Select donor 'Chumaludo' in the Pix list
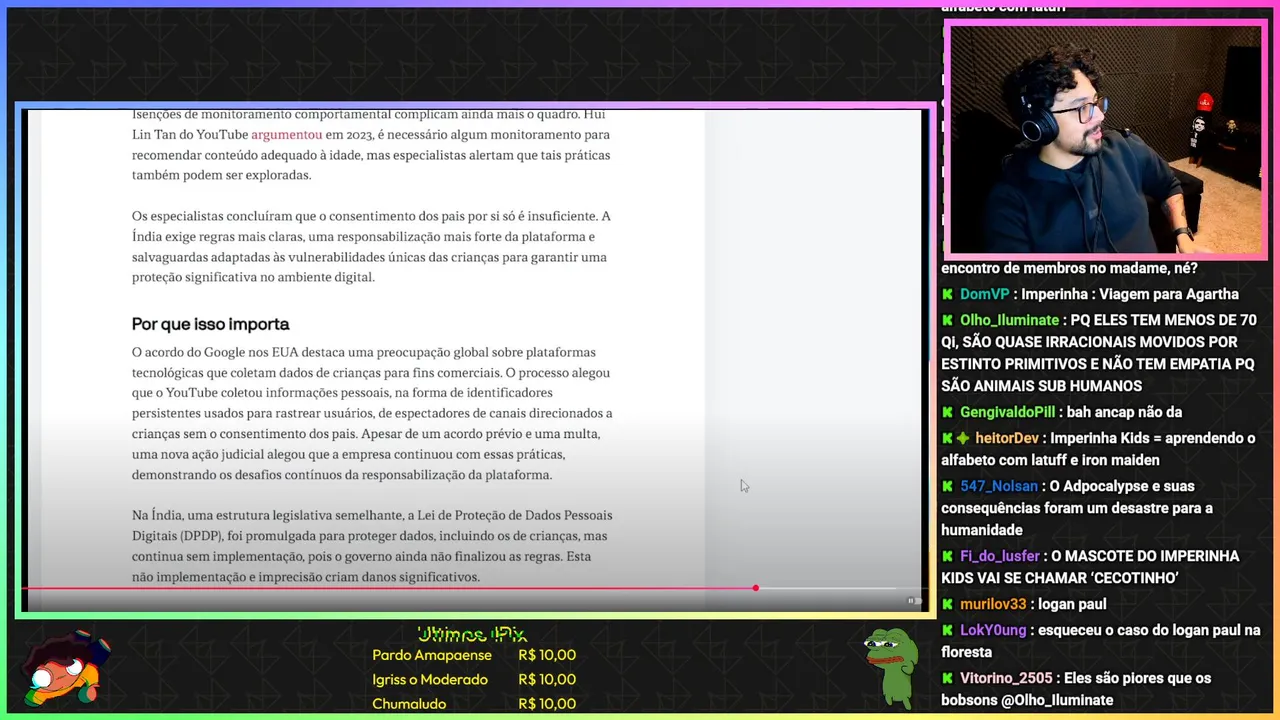This screenshot has height=720, width=1280. point(409,704)
